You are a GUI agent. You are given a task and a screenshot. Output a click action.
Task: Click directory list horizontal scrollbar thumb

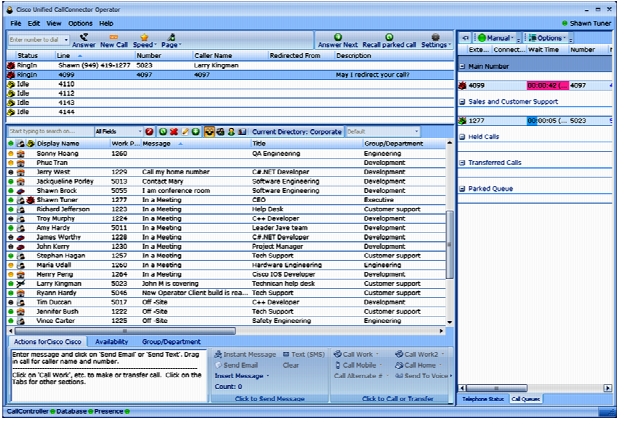pyautogui.click(x=125, y=331)
